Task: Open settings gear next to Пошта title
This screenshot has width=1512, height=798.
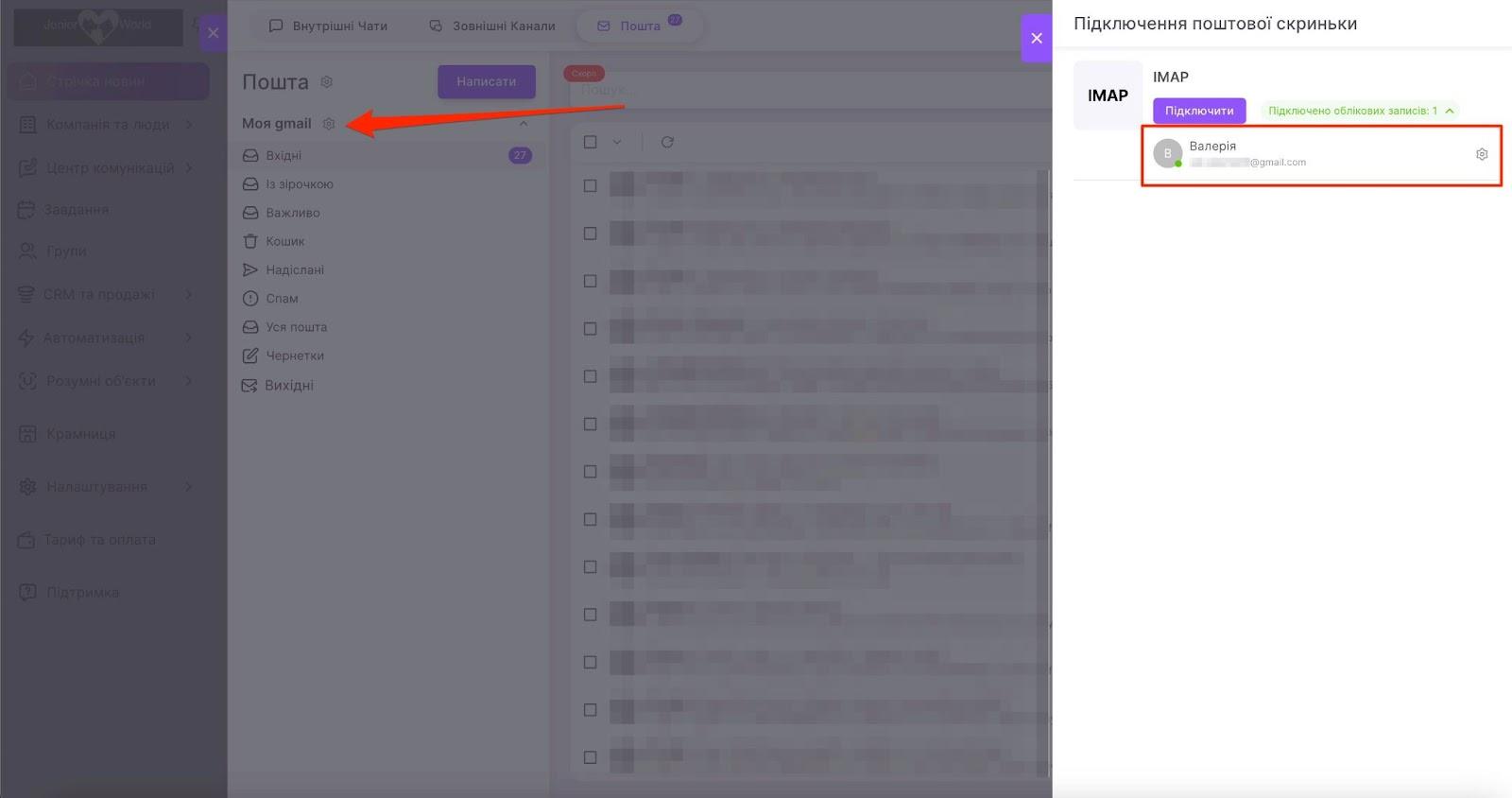Action: (x=327, y=81)
